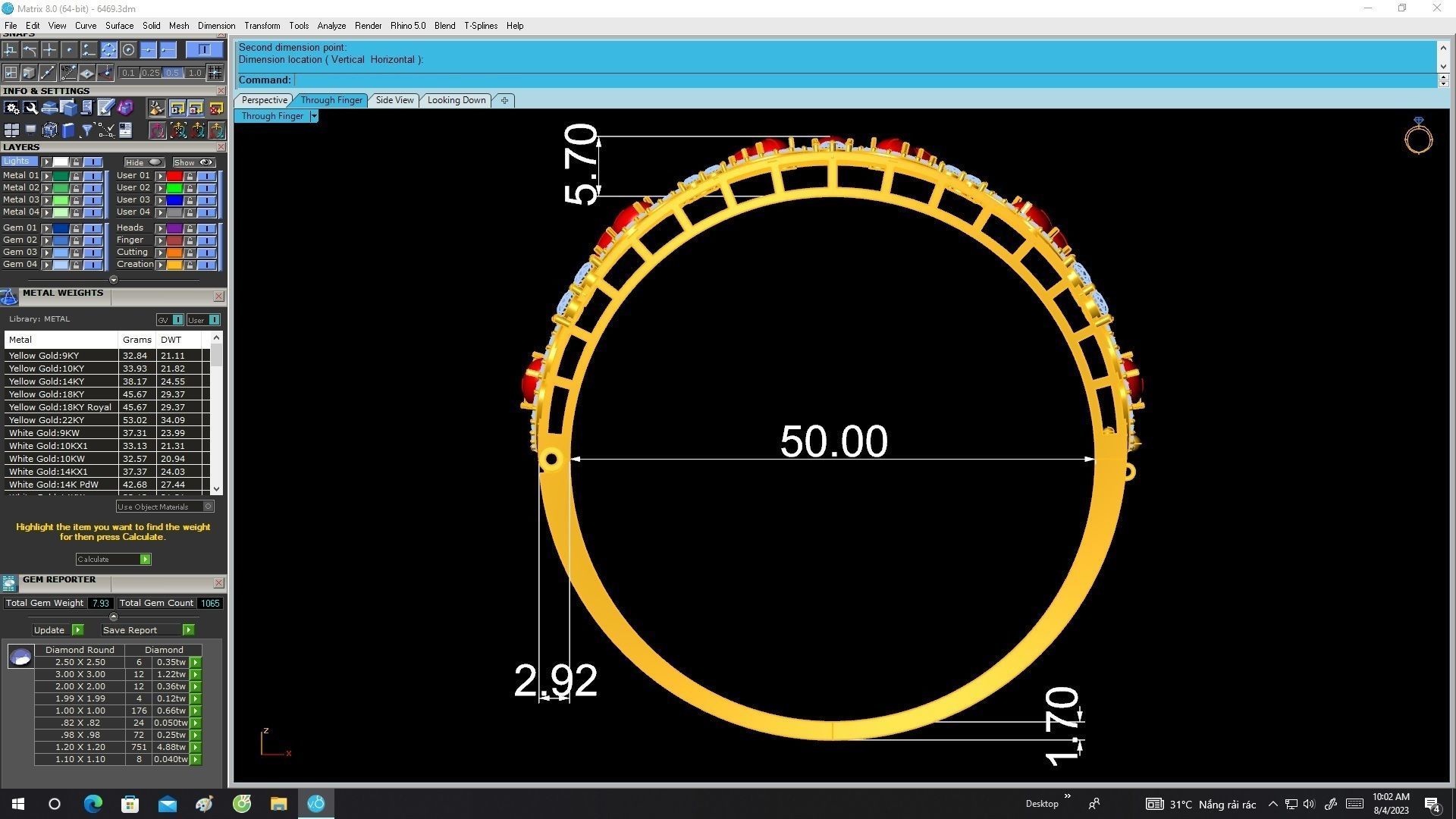Viewport: 1456px width, 819px height.
Task: Click the center snap circle icon
Action: pos(128,50)
